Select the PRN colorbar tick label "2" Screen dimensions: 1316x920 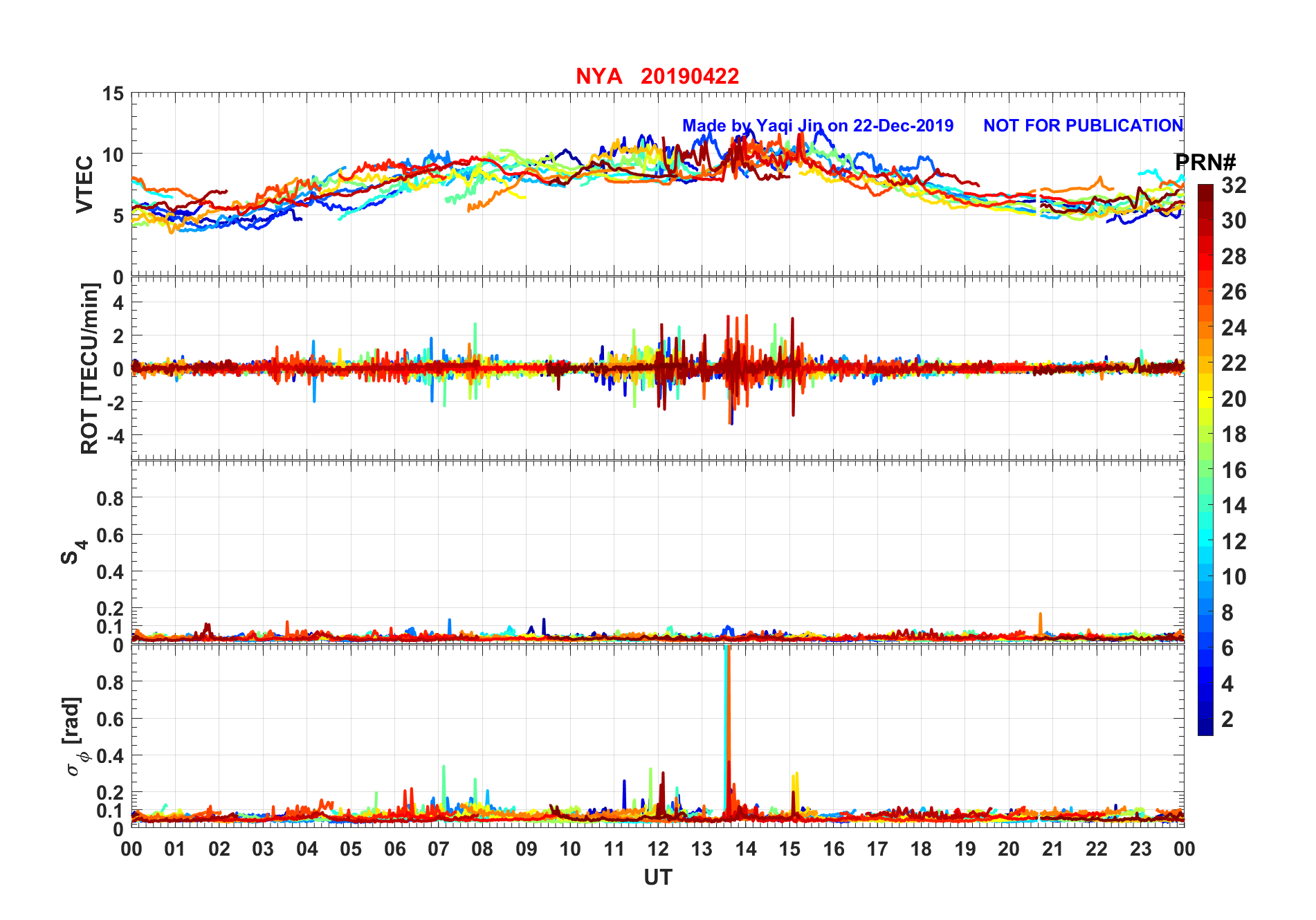tap(1227, 719)
